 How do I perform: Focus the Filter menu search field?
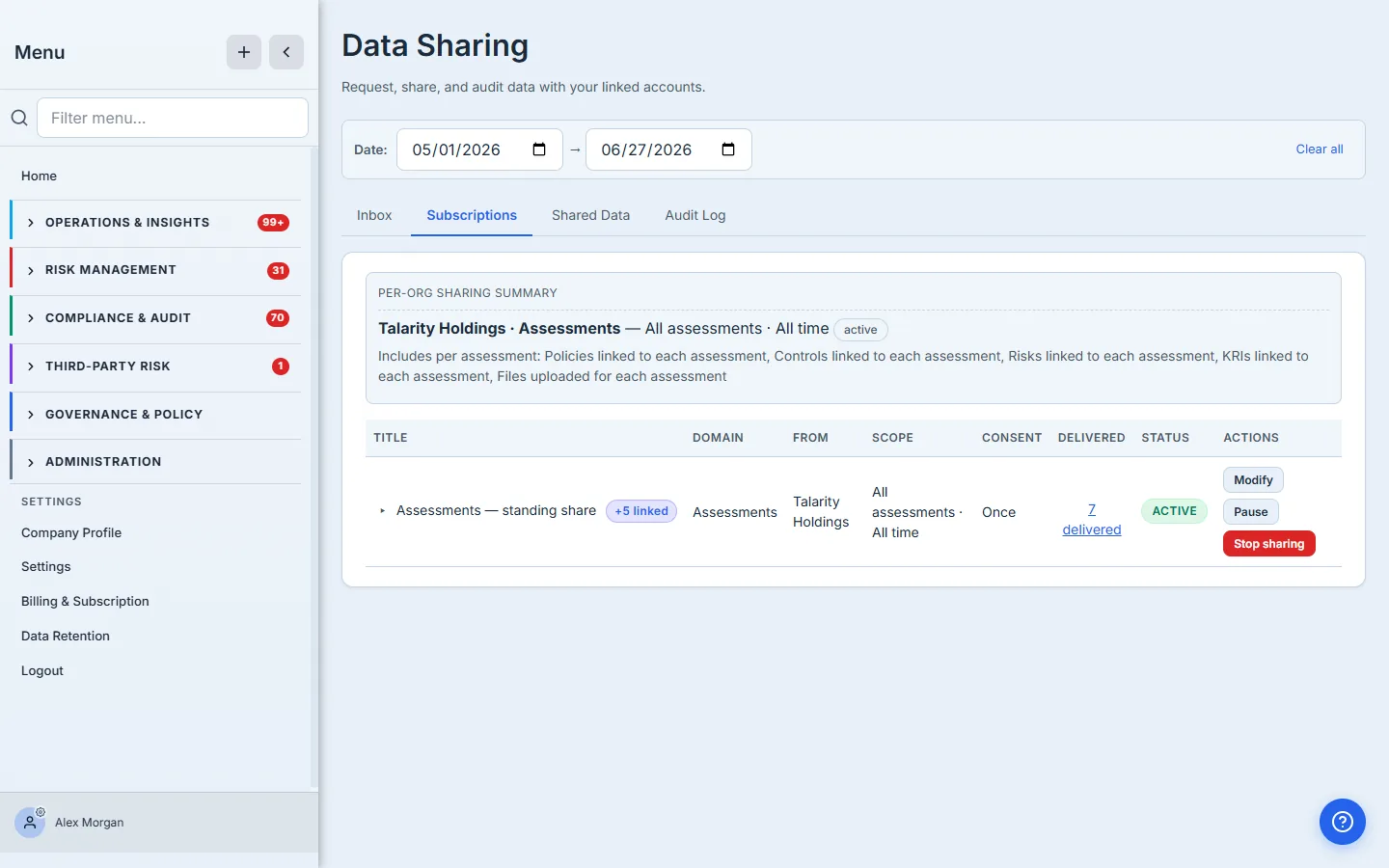pyautogui.click(x=173, y=118)
